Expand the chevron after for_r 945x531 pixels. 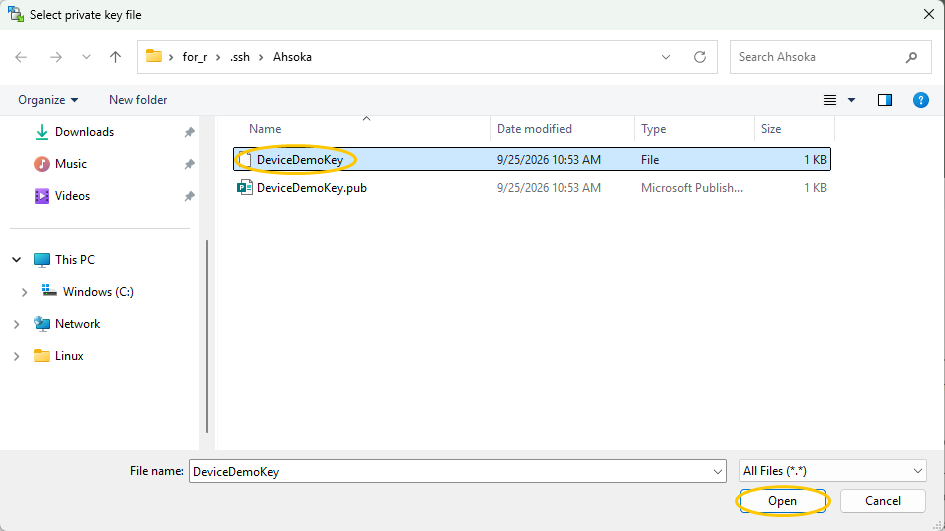pos(218,57)
